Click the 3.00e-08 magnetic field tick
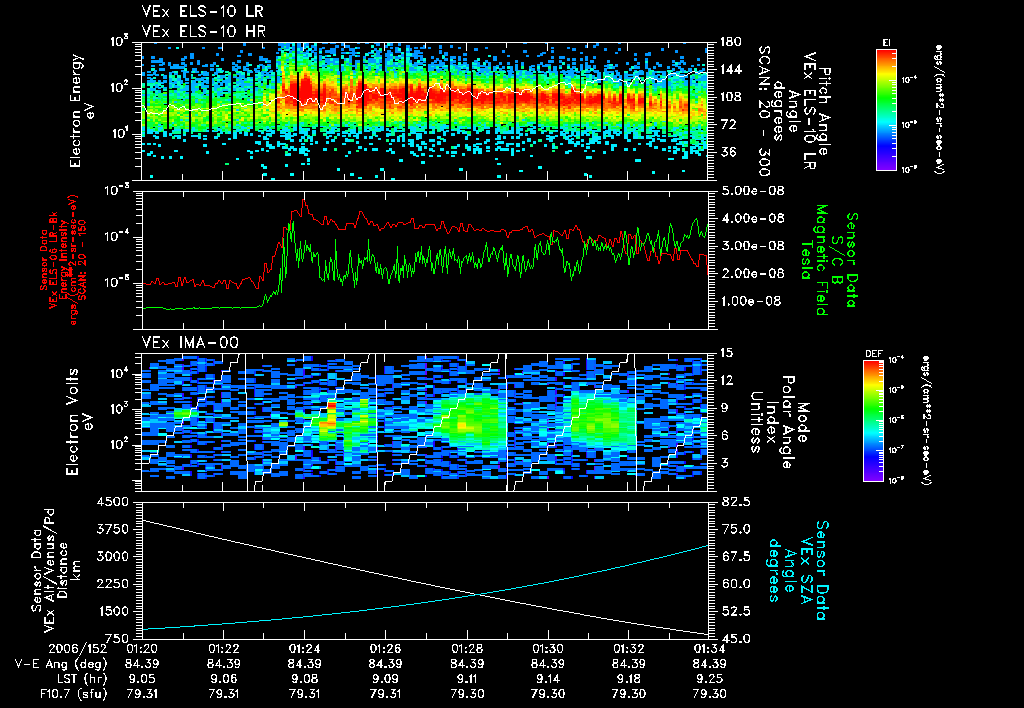Viewport: 1024px width, 708px height. (752, 246)
